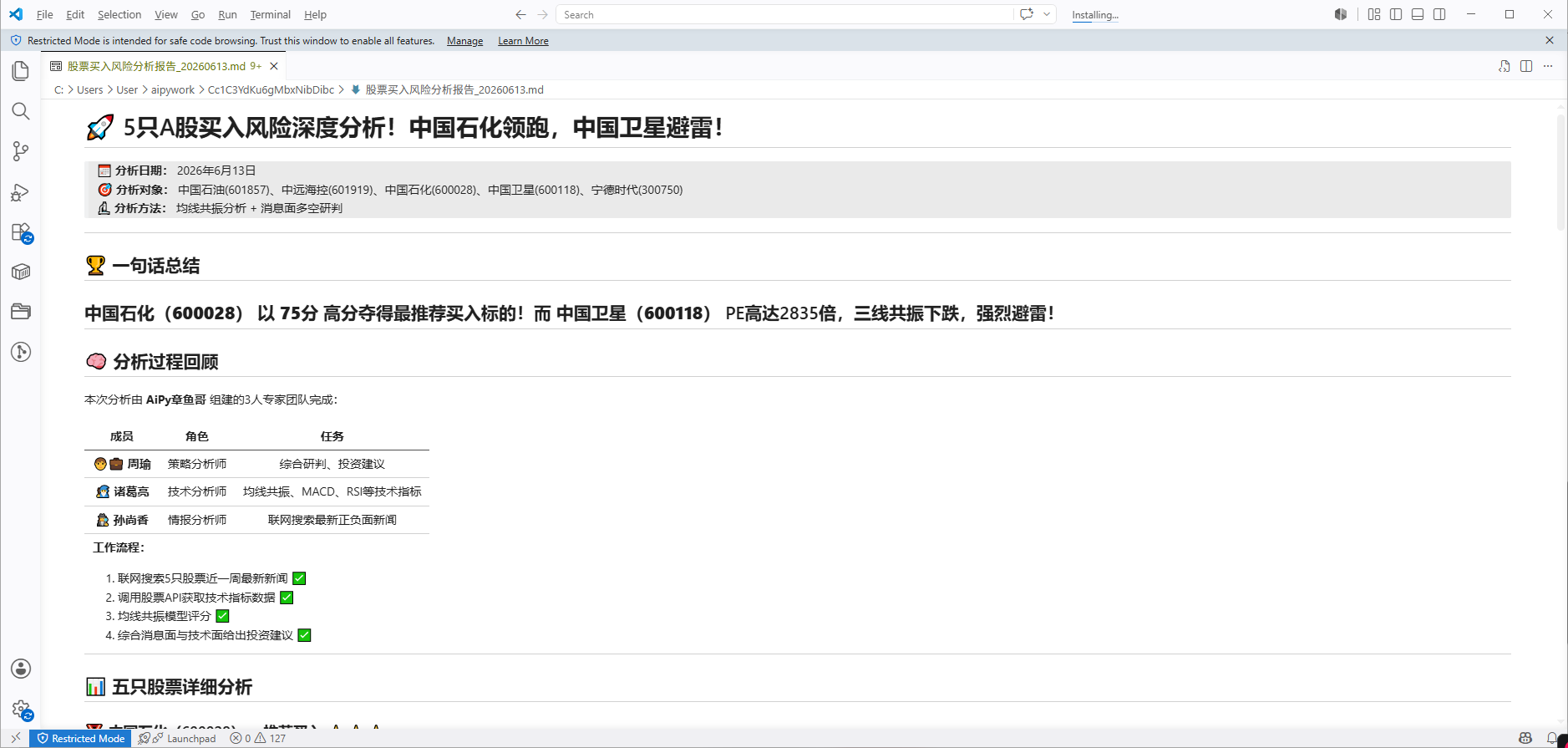Close the markdown report tab
Viewport: 1568px width, 748px height.
click(x=273, y=66)
